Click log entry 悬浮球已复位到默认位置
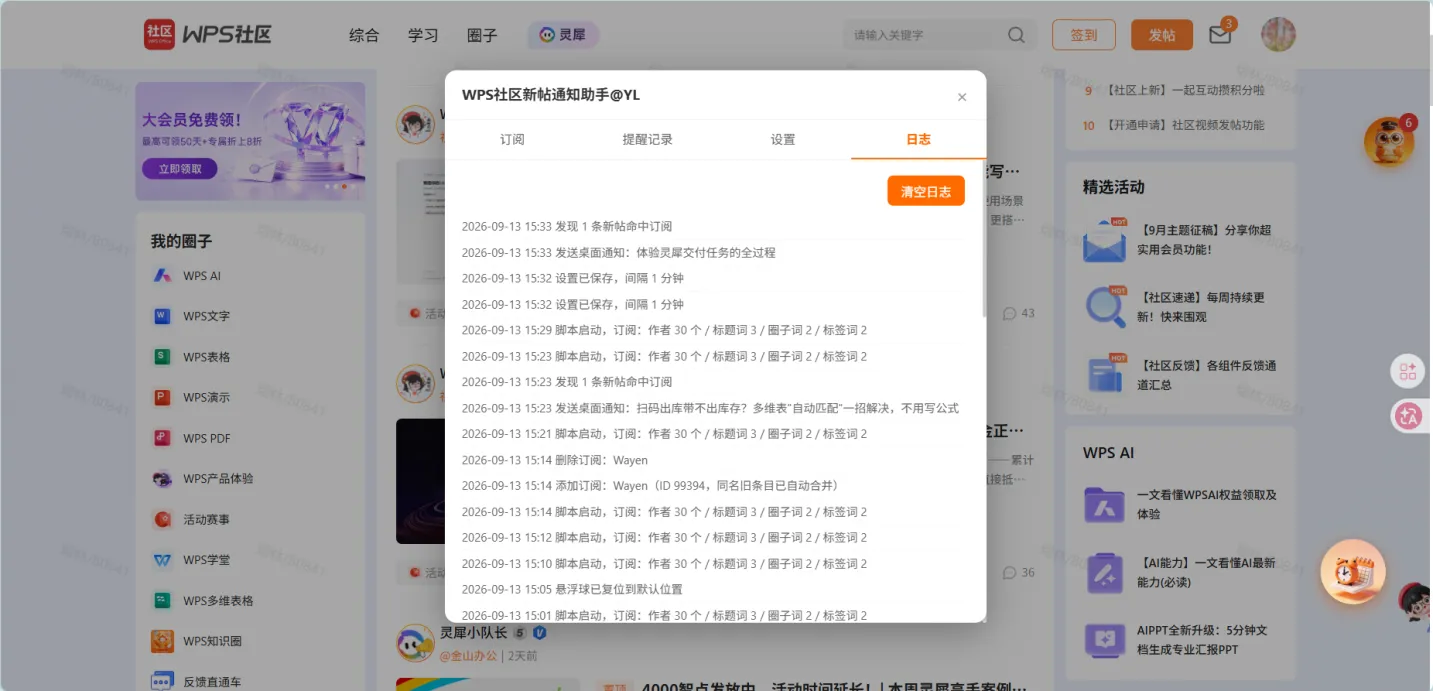The height and width of the screenshot is (691, 1433). [x=572, y=589]
